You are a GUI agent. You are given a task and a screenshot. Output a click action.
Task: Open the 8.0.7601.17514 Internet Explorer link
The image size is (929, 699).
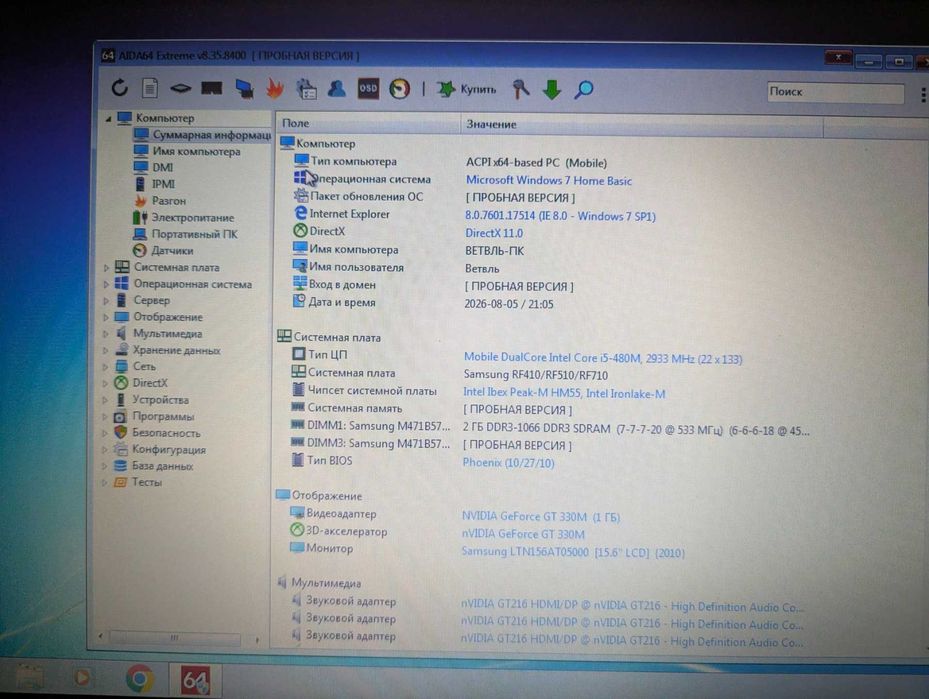(x=560, y=216)
